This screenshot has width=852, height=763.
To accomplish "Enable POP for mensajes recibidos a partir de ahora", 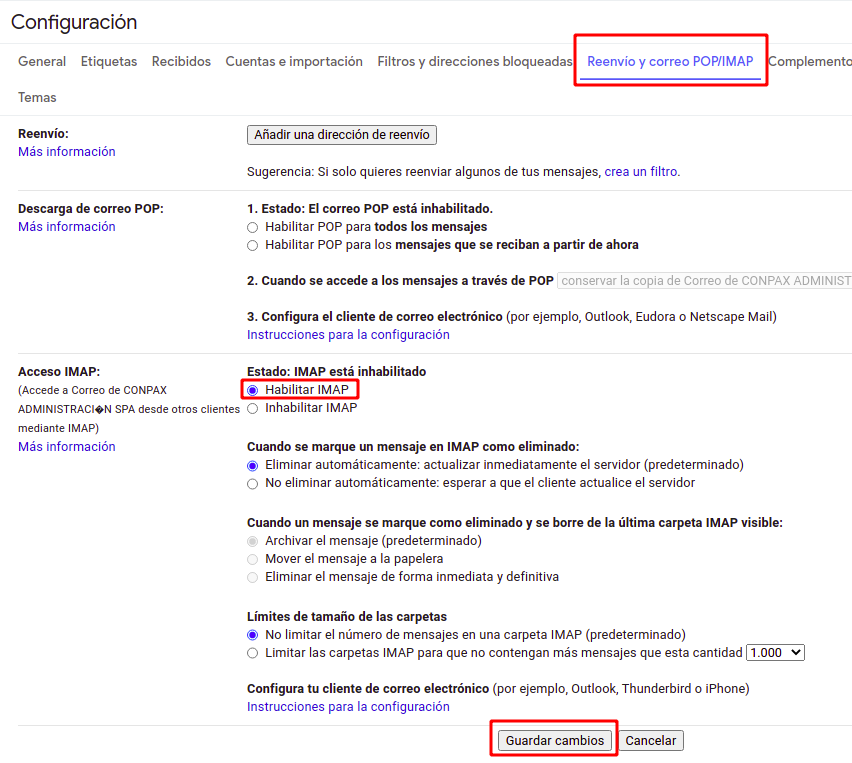I will [252, 245].
